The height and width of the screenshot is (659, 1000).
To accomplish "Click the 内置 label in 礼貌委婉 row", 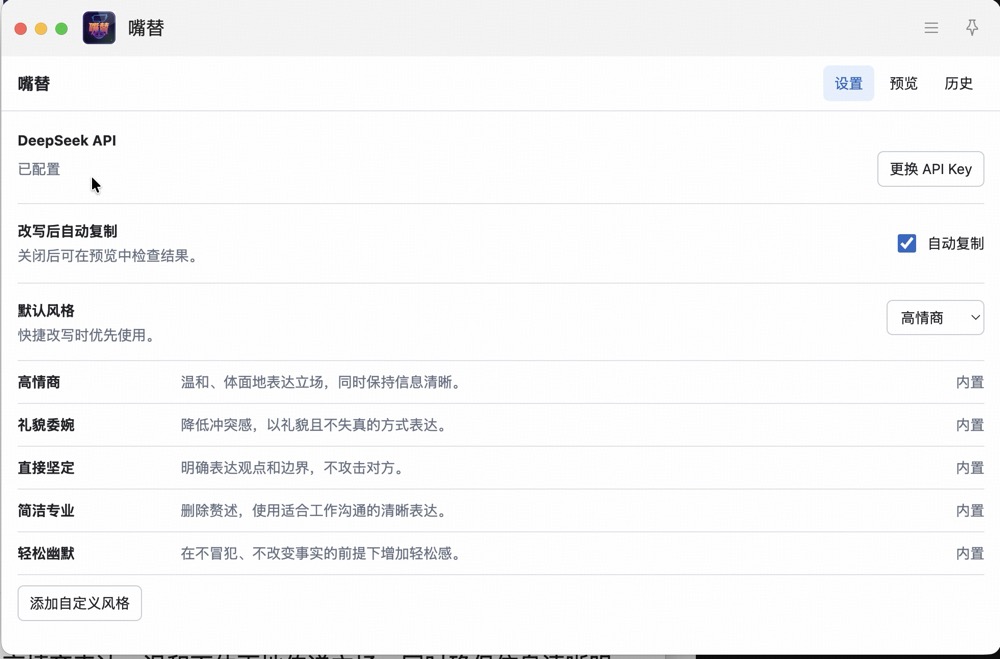I will (969, 425).
